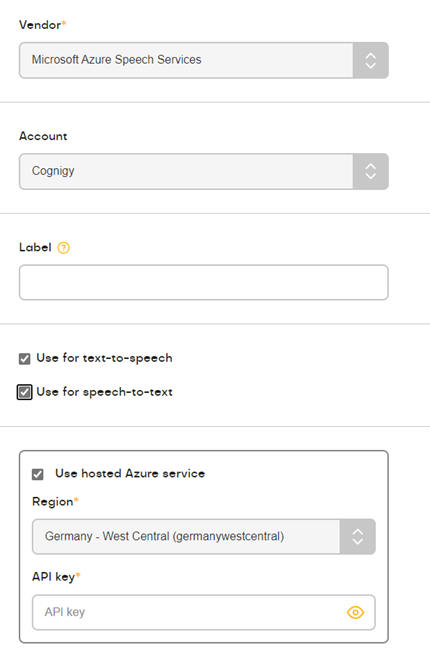Expand the Cognigy account selector
Viewport: 430px width, 650px height.
(x=204, y=172)
